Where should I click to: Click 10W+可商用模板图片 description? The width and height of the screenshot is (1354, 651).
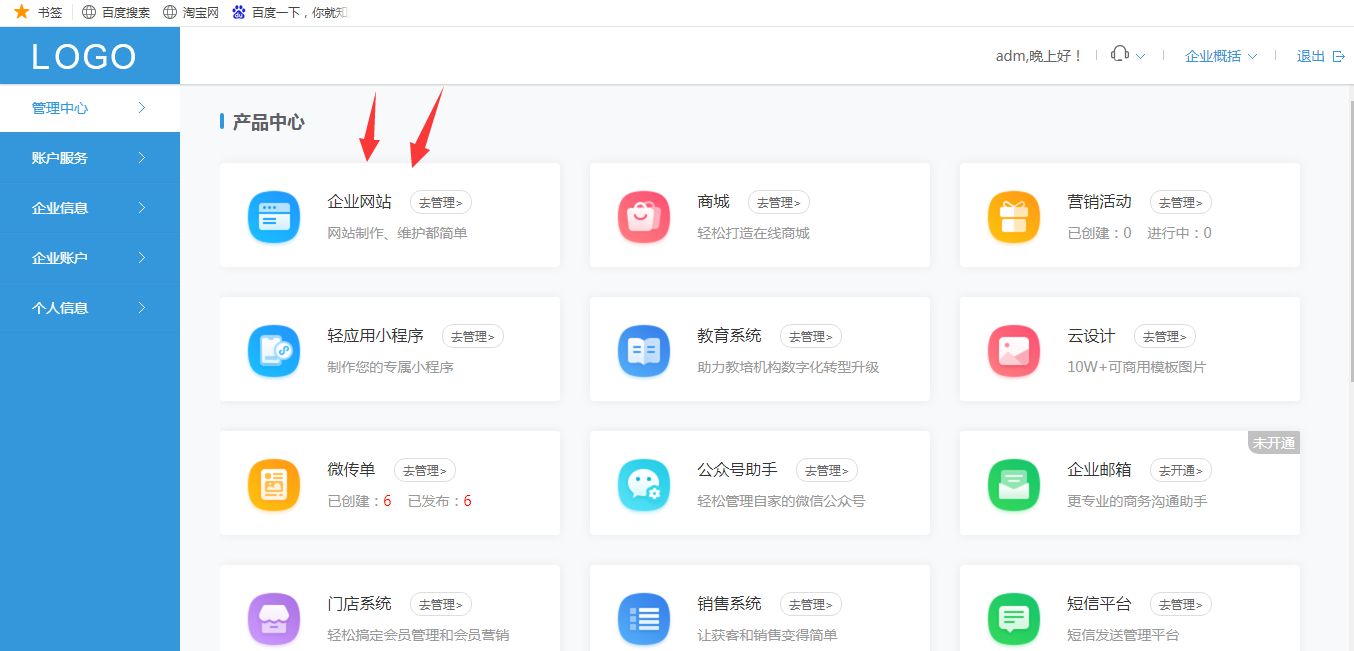coord(1137,367)
